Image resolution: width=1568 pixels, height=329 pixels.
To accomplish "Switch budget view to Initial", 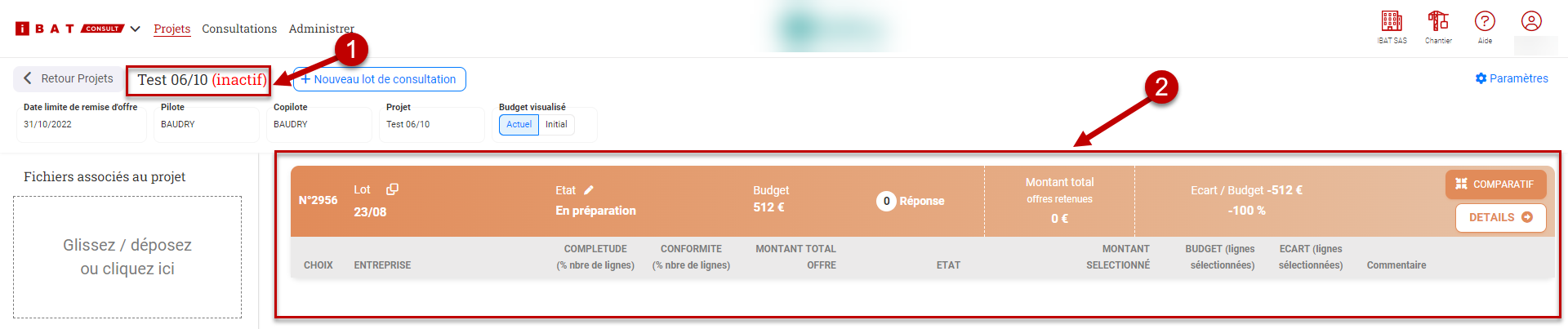I will click(556, 124).
